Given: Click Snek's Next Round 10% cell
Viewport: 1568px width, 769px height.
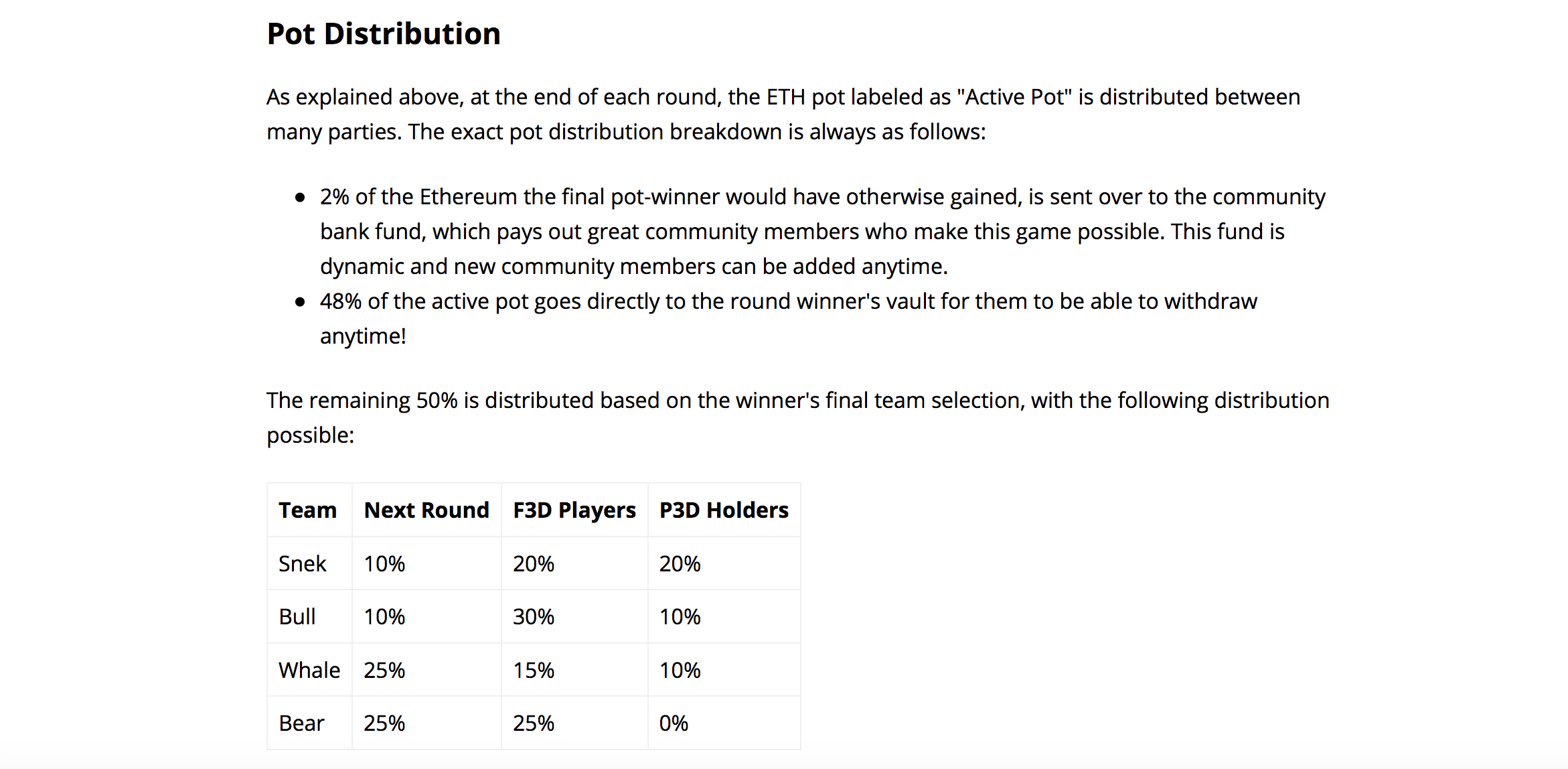Looking at the screenshot, I should 384,563.
